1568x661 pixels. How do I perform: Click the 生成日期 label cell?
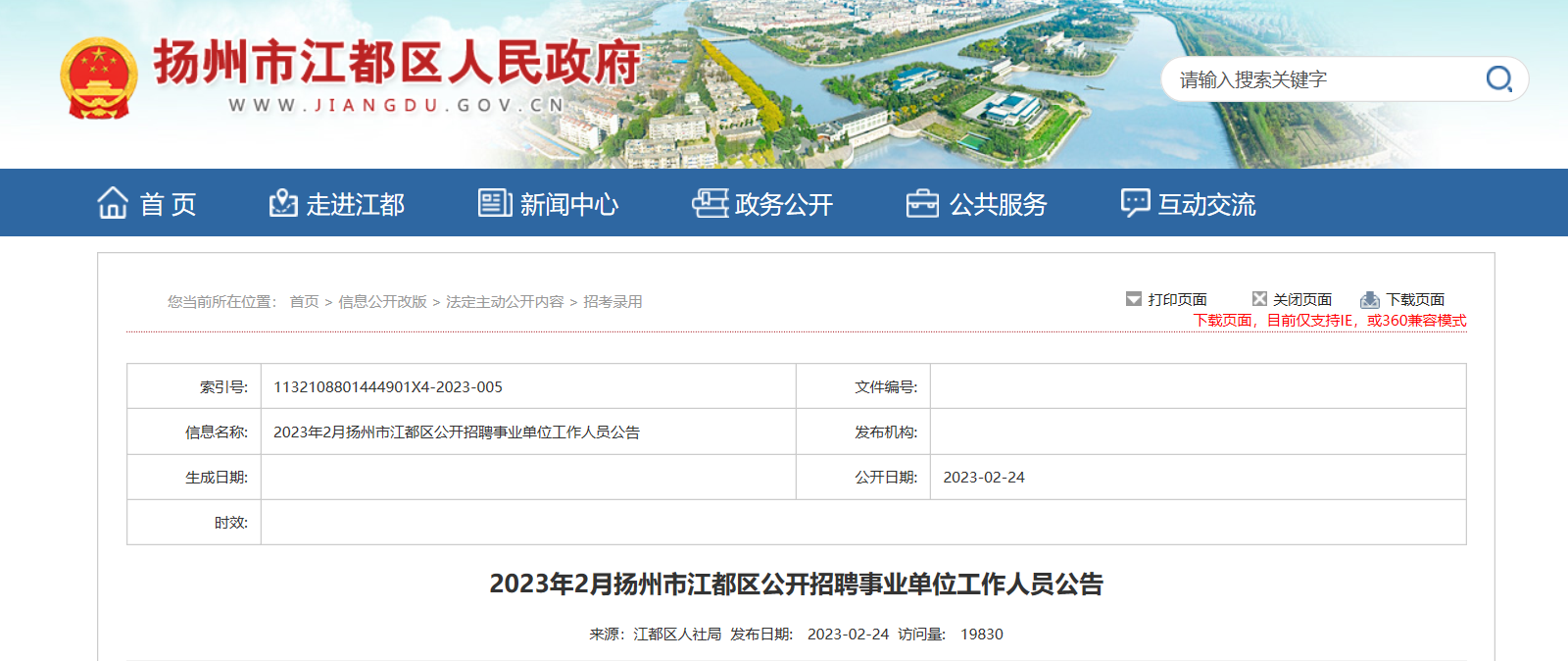(194, 477)
